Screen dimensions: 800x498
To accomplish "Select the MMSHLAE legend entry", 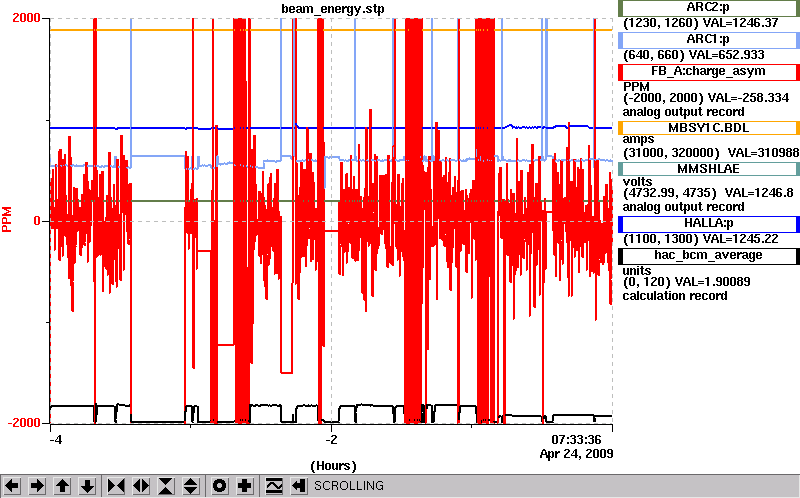I will pos(708,169).
